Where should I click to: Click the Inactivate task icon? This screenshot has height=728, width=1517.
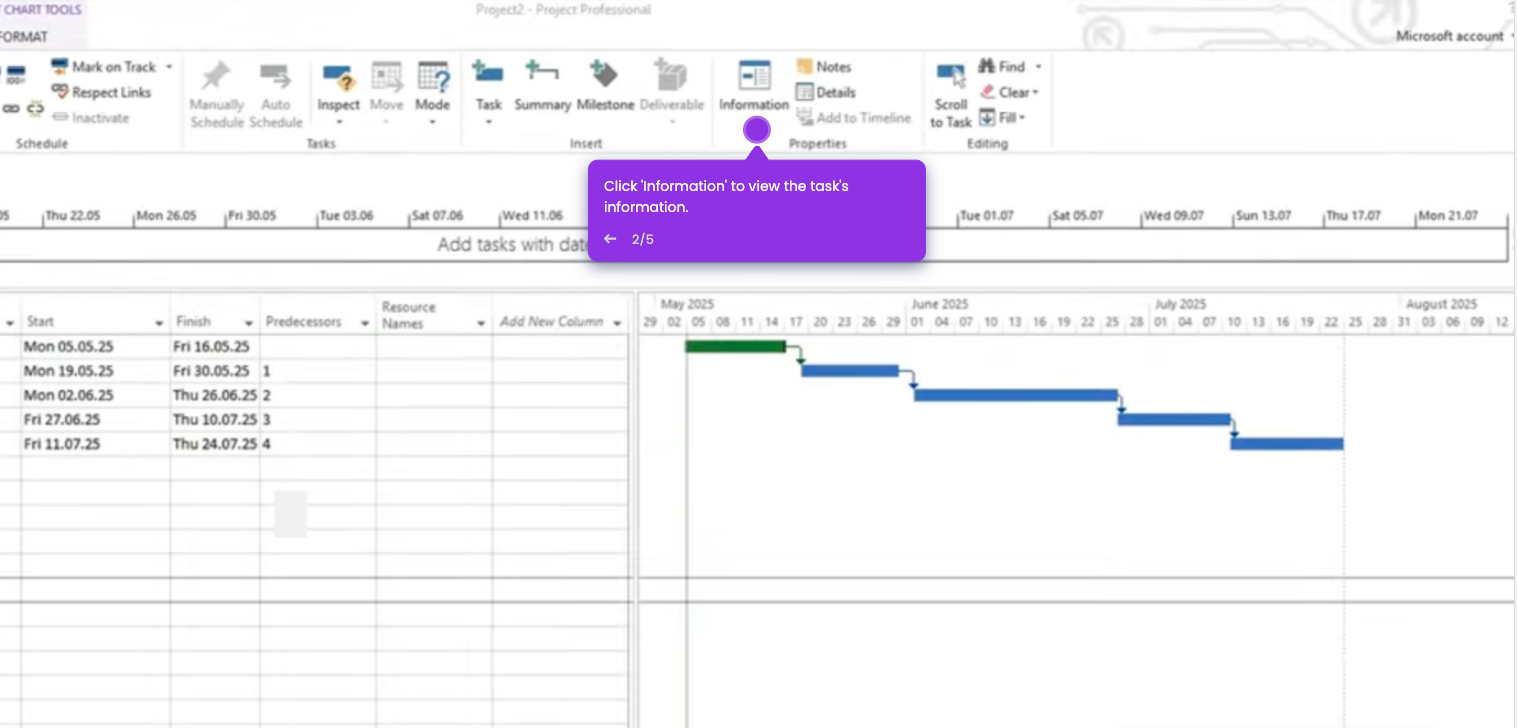tap(60, 118)
